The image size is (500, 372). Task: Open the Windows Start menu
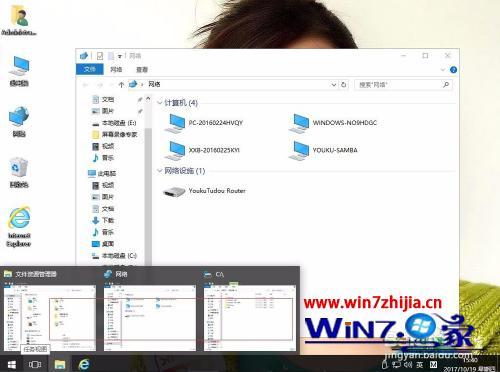pos(12,364)
